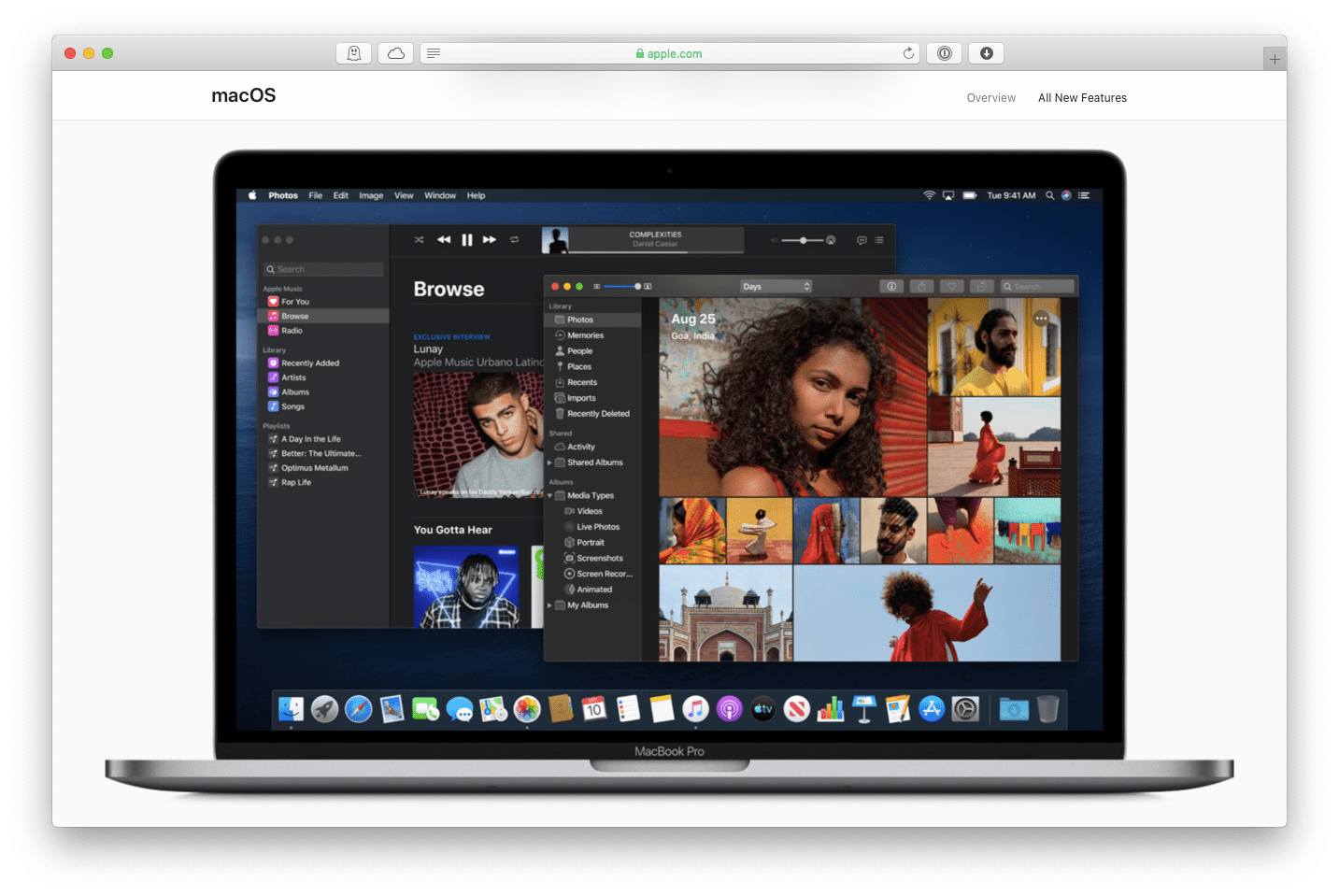
Task: Reload the apple.com page
Action: click(908, 53)
